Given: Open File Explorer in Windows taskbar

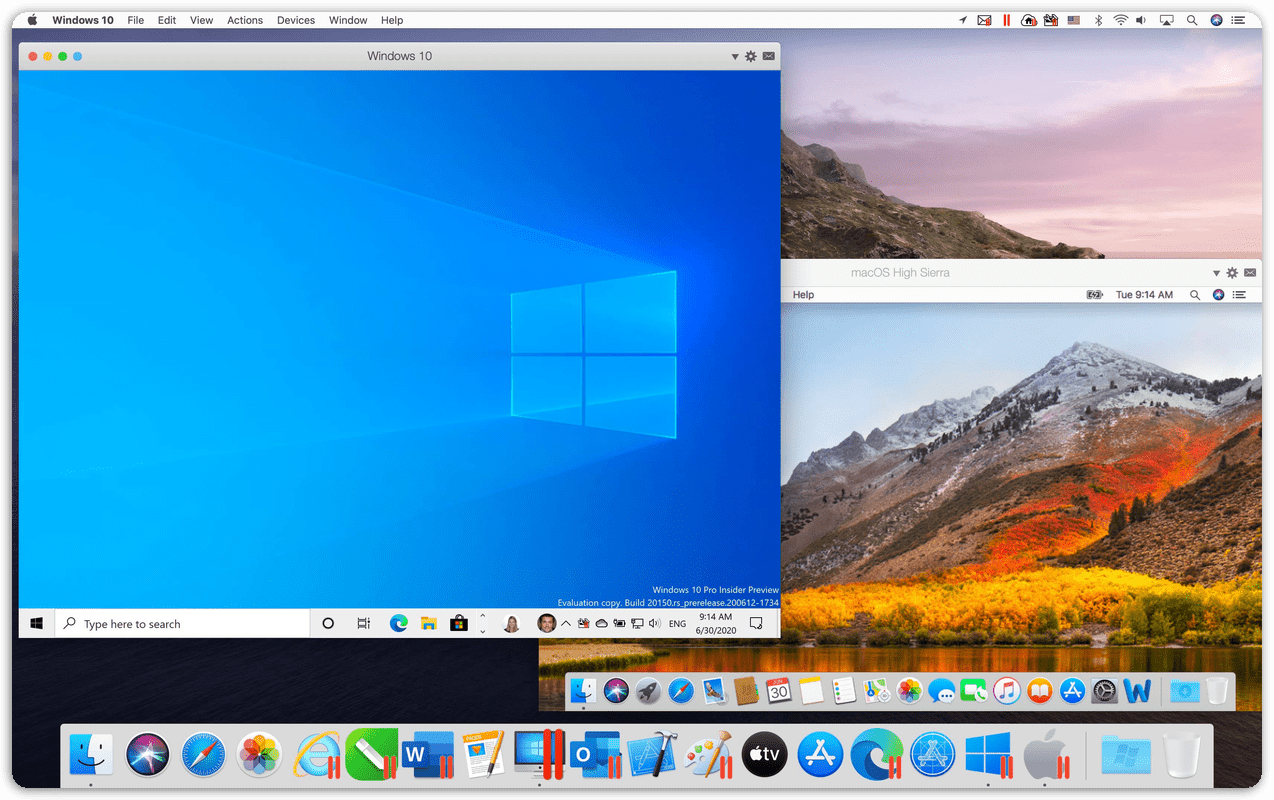Looking at the screenshot, I should (x=429, y=623).
